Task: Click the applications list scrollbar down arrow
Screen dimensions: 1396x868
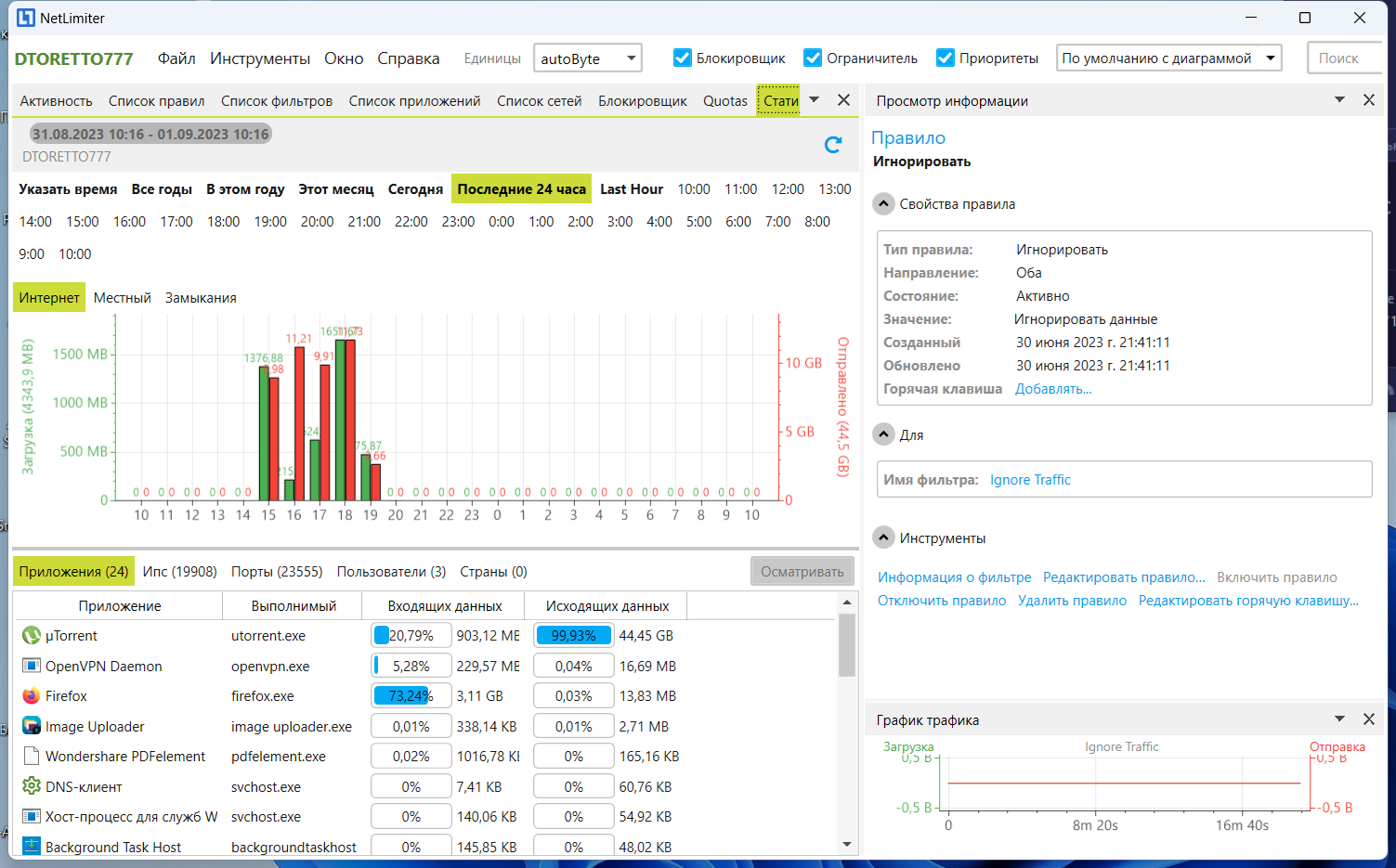Action: 846,844
